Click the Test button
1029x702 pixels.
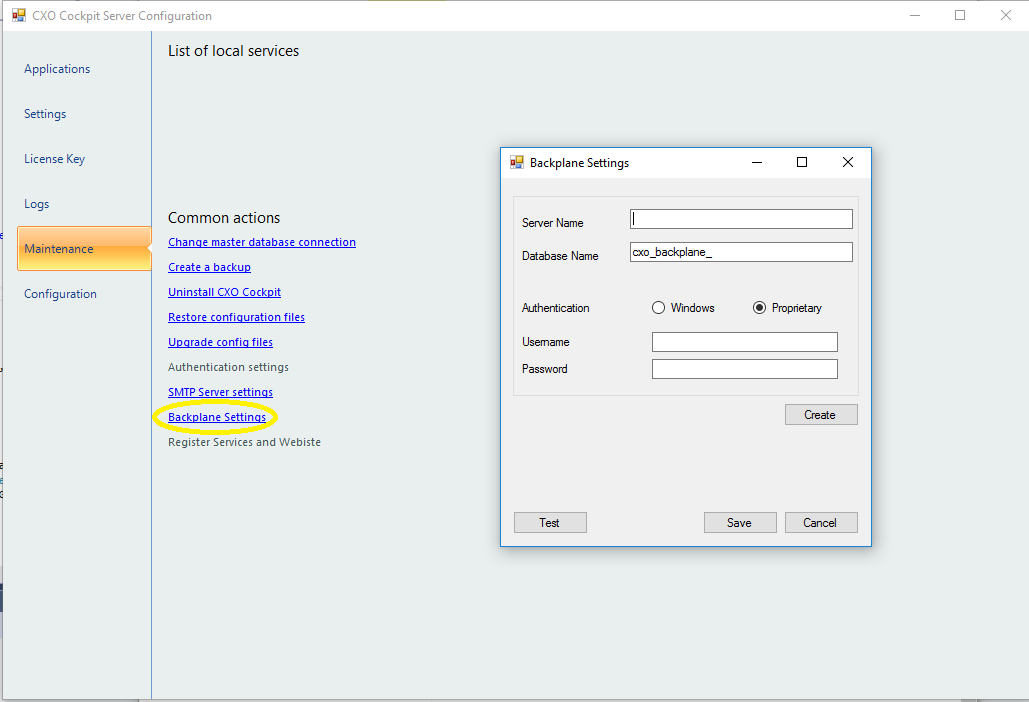pyautogui.click(x=550, y=523)
